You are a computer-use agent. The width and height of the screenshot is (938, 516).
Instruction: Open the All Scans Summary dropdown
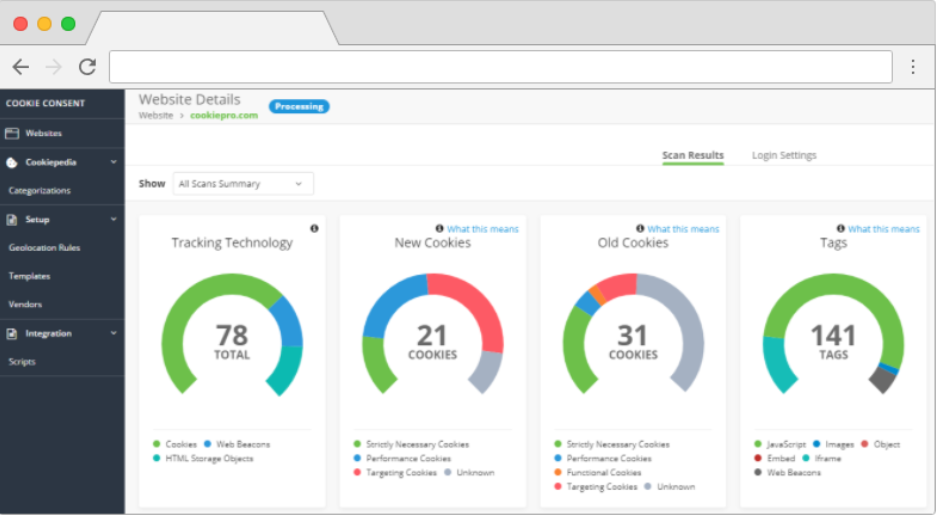(x=242, y=184)
